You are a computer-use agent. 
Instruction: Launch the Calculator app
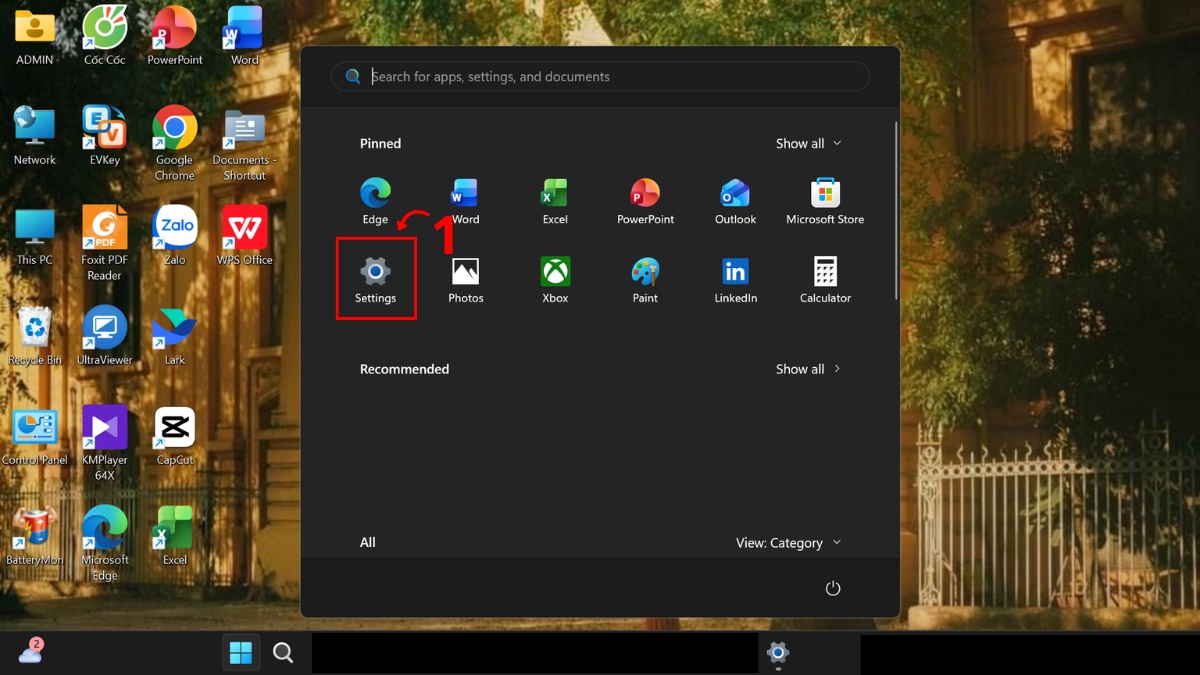coord(825,278)
